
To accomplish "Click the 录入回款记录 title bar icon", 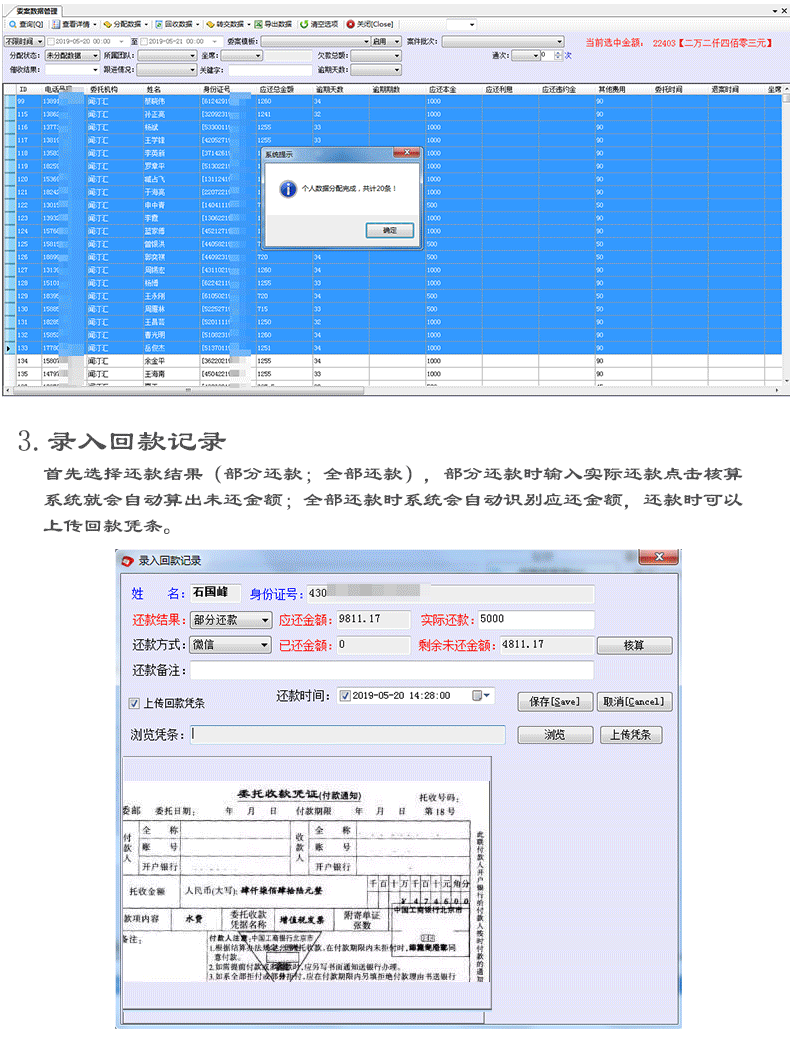I will pyautogui.click(x=128, y=560).
